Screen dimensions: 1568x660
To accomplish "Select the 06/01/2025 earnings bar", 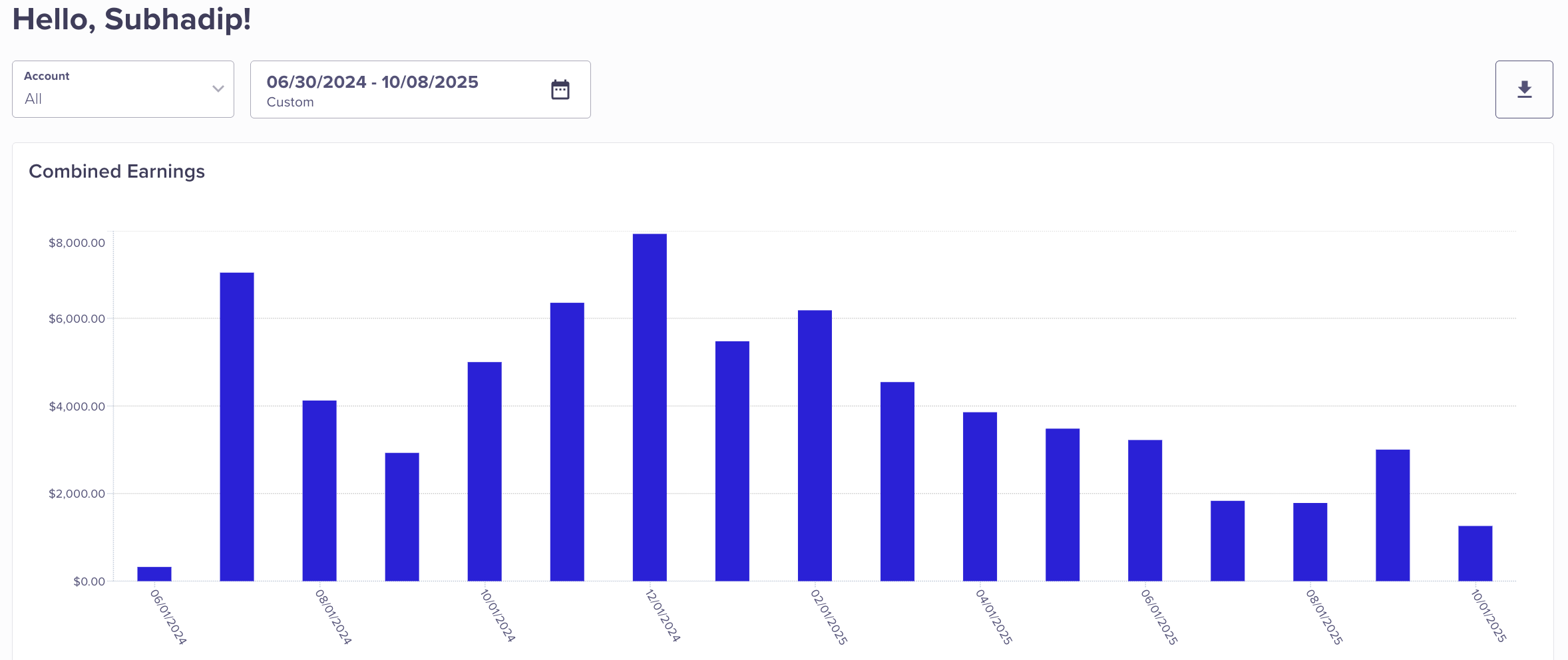I will coord(1145,510).
